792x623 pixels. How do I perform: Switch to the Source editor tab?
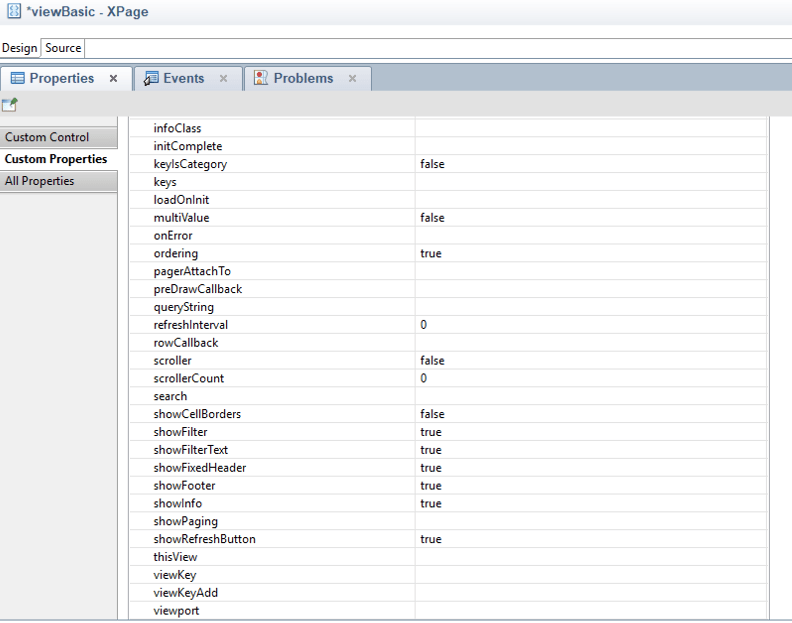pyautogui.click(x=63, y=48)
